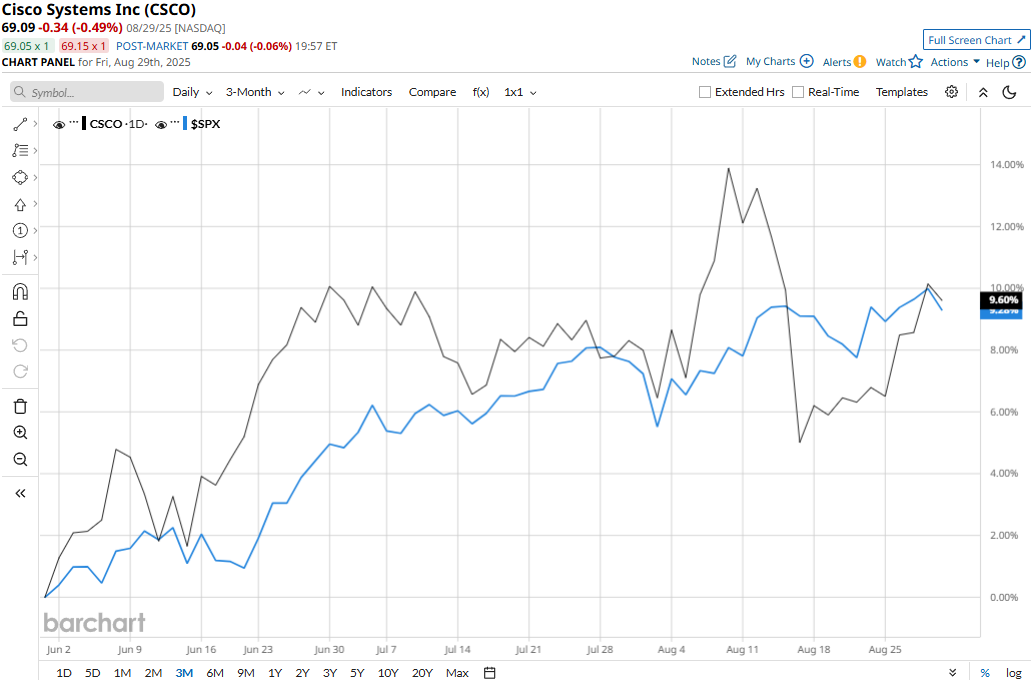1032x680 pixels.
Task: Click the CSCO ·1D· series label
Action: [118, 124]
